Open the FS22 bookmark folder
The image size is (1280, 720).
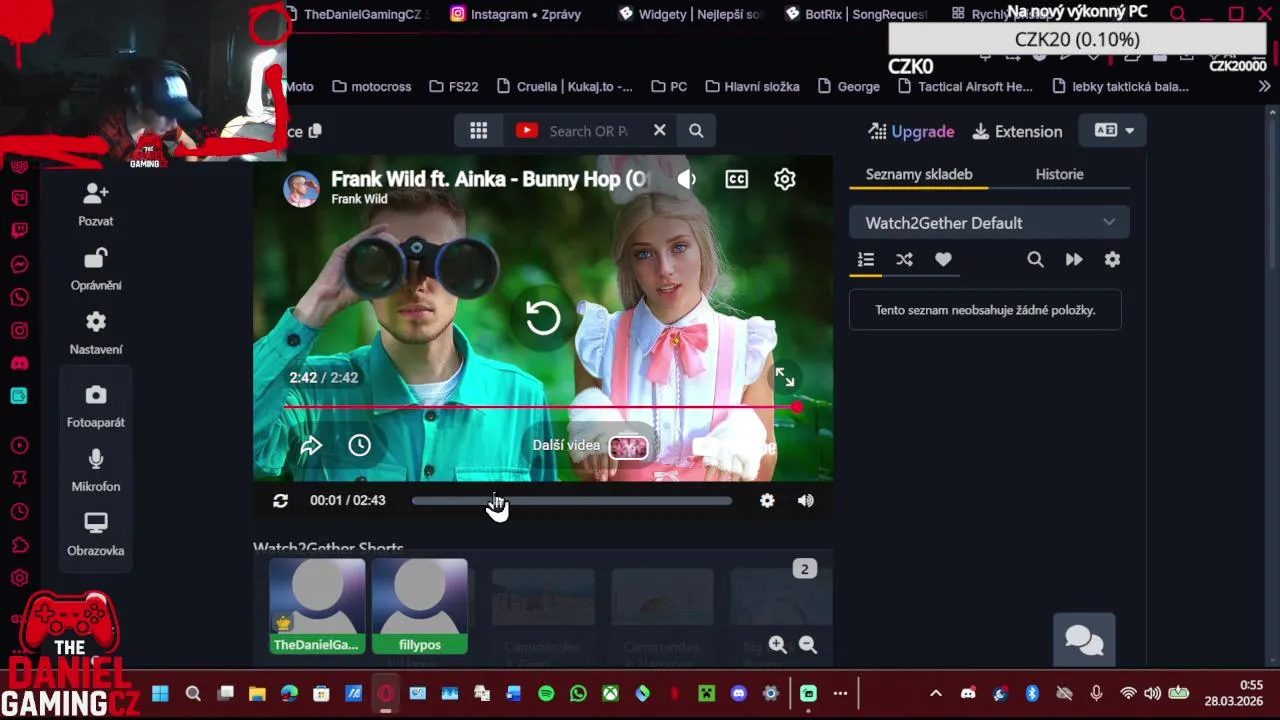coord(453,87)
